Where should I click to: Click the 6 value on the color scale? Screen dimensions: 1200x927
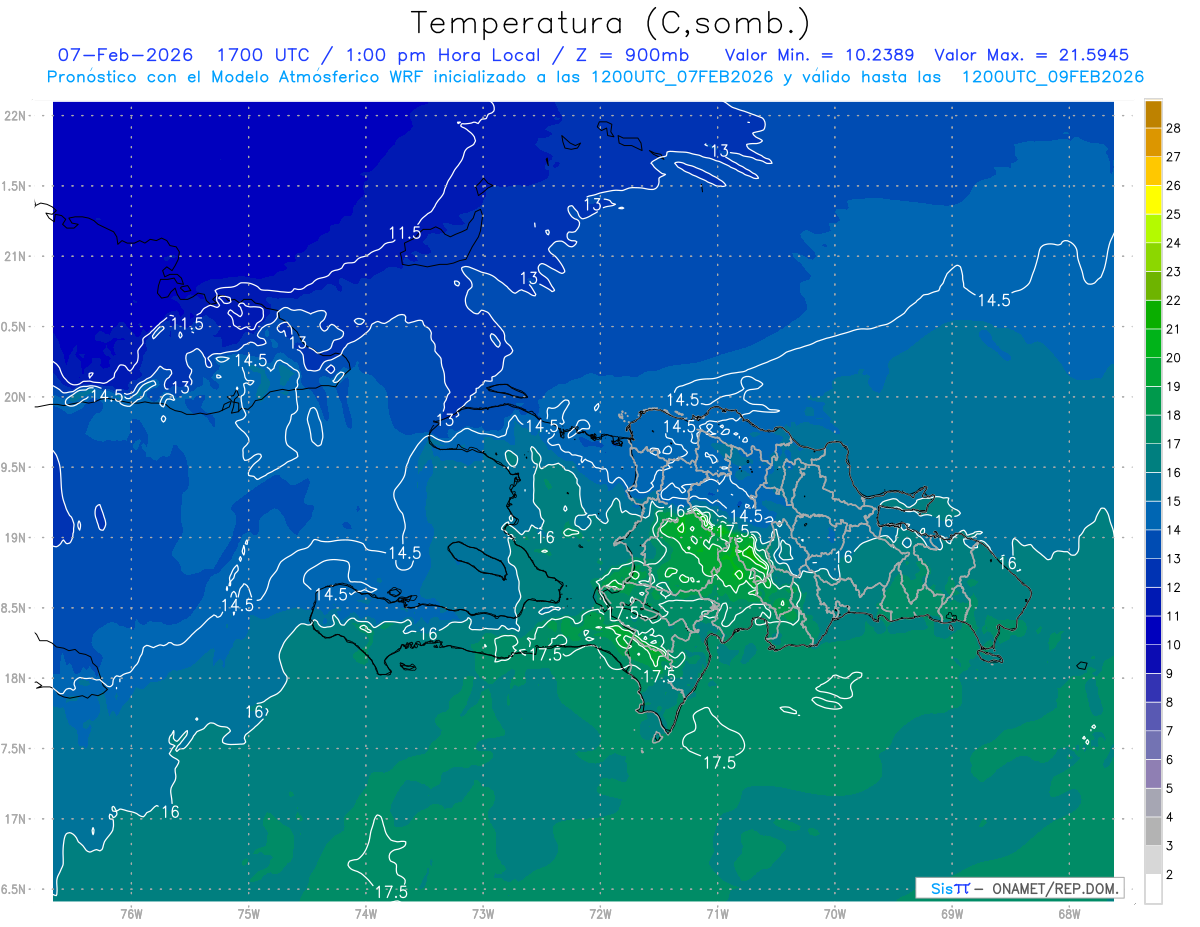coord(1171,760)
